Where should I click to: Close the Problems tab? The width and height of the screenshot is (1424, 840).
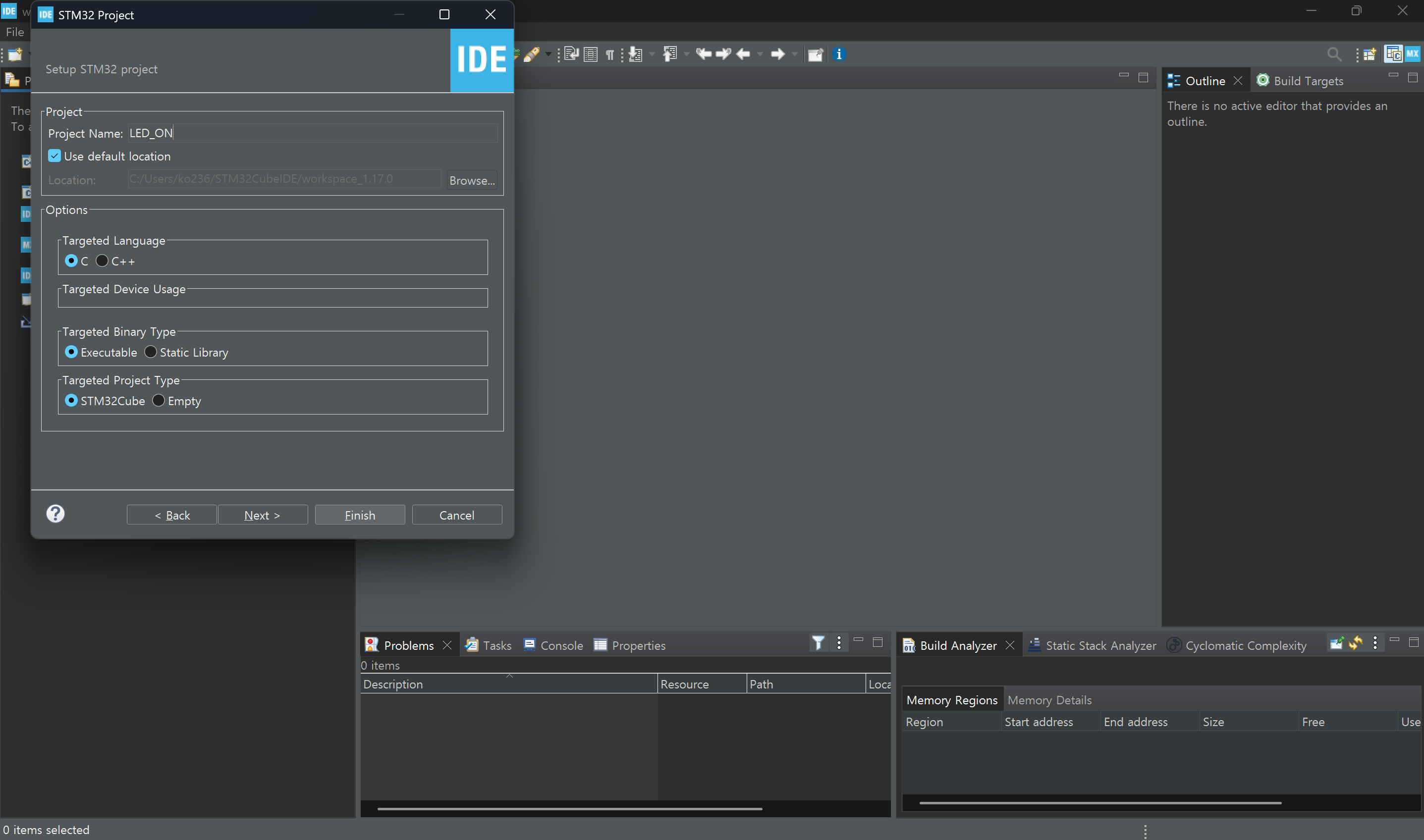(447, 645)
